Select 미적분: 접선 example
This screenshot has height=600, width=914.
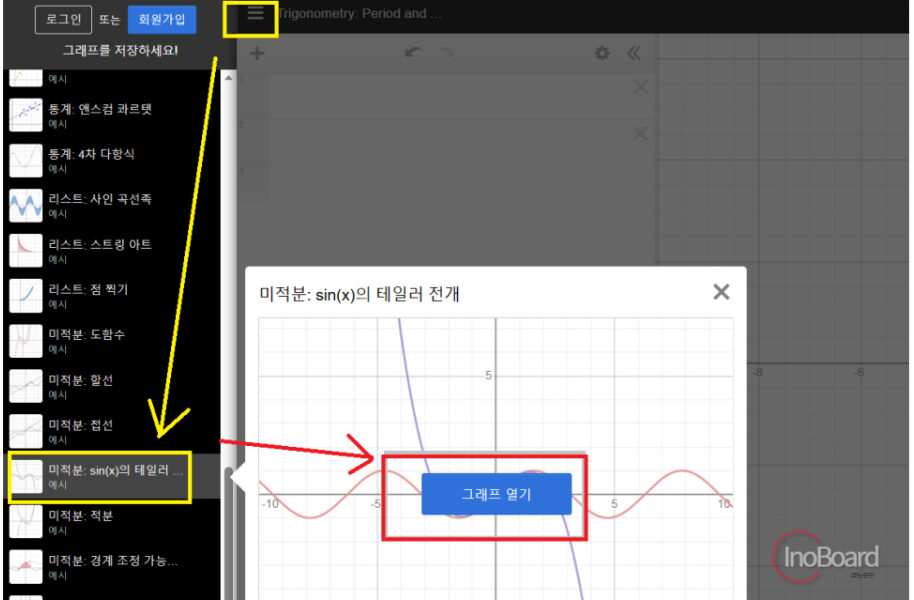tap(113, 431)
